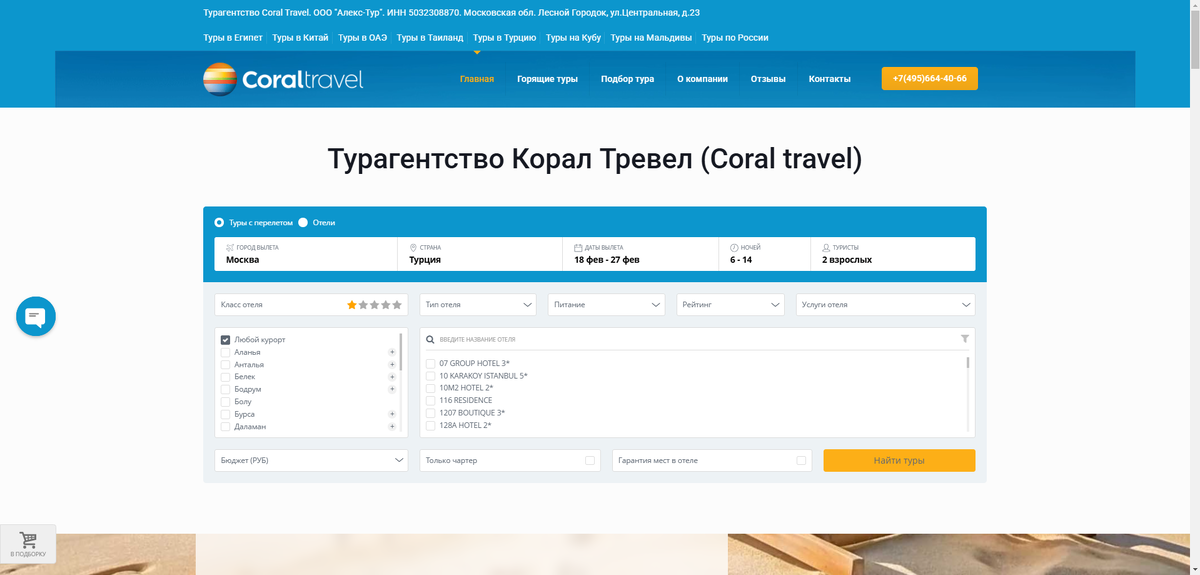Open the 'Туры в Египет' link
Image resolution: width=1200 pixels, height=575 pixels.
coord(233,38)
